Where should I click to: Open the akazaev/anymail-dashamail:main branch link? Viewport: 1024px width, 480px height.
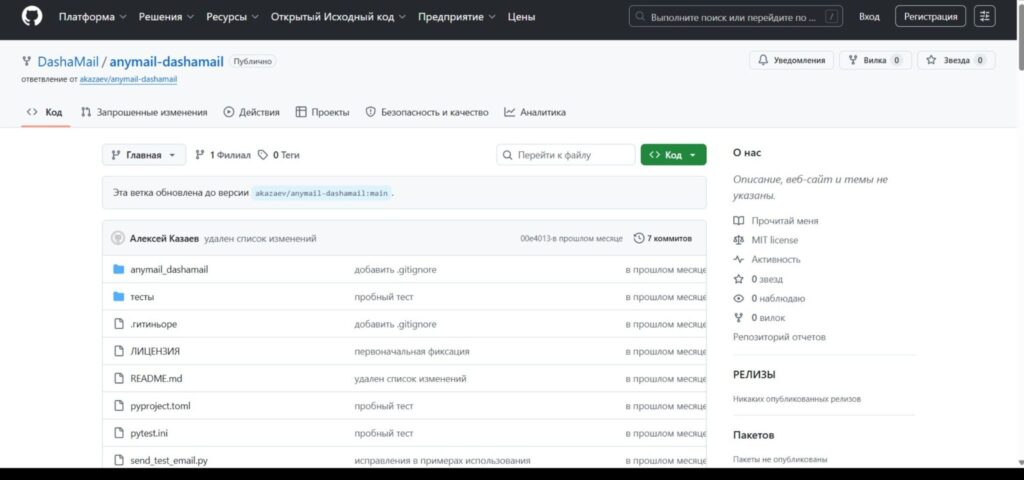(x=321, y=193)
